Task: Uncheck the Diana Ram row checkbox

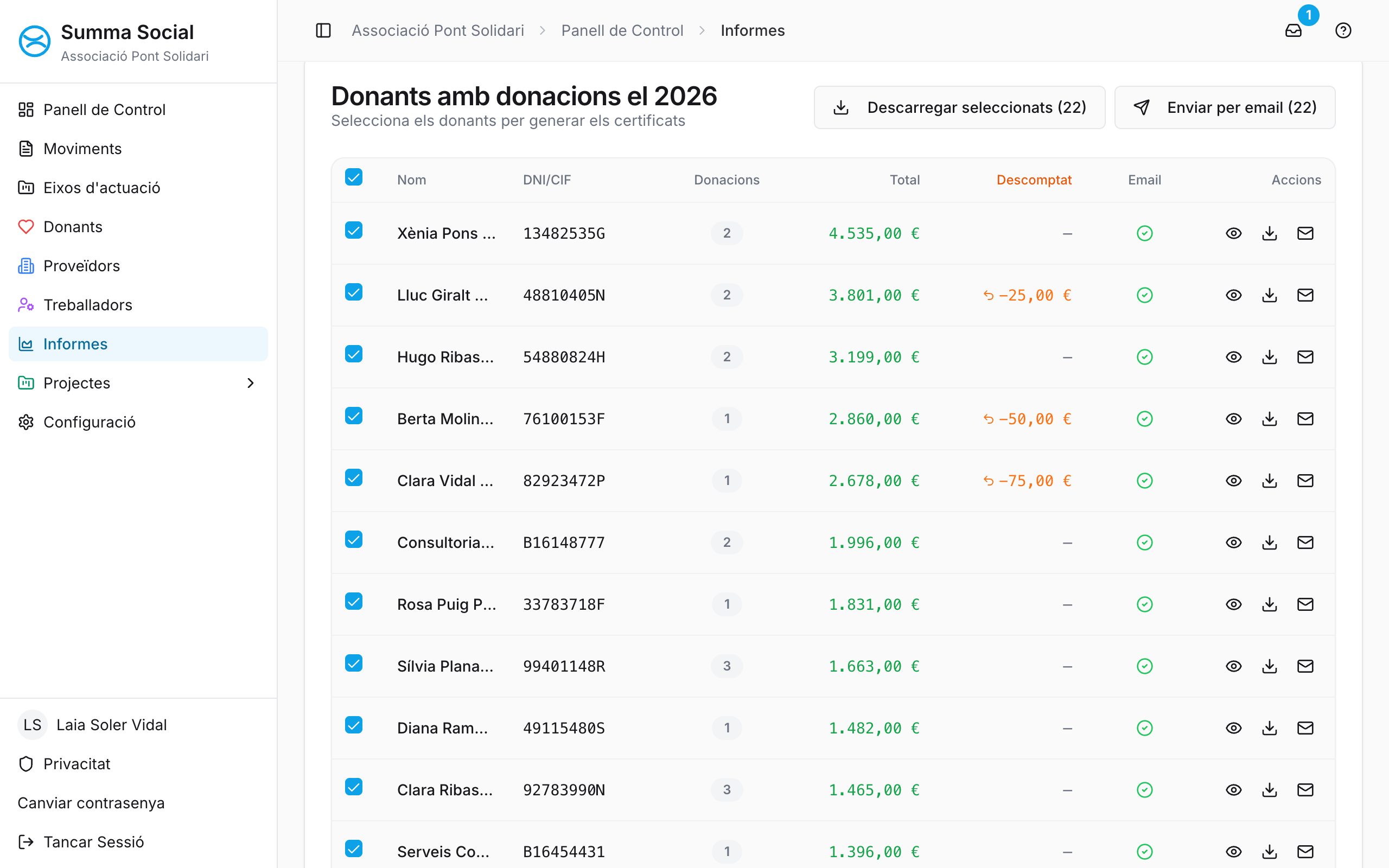Action: pyautogui.click(x=354, y=725)
